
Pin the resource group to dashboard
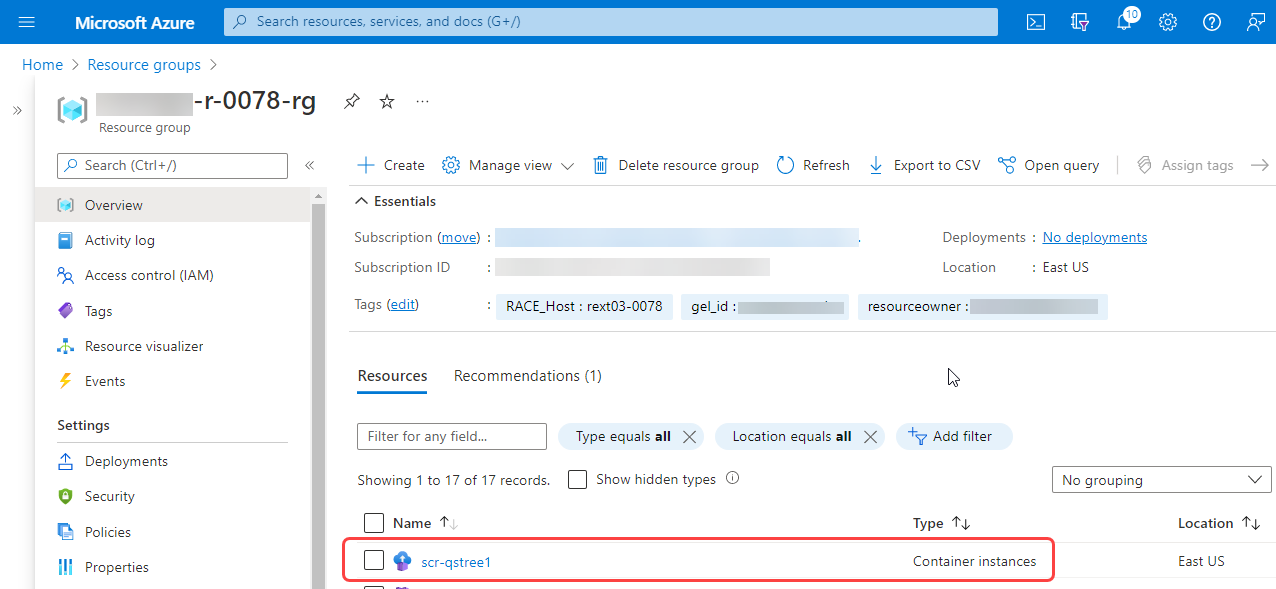pos(352,101)
